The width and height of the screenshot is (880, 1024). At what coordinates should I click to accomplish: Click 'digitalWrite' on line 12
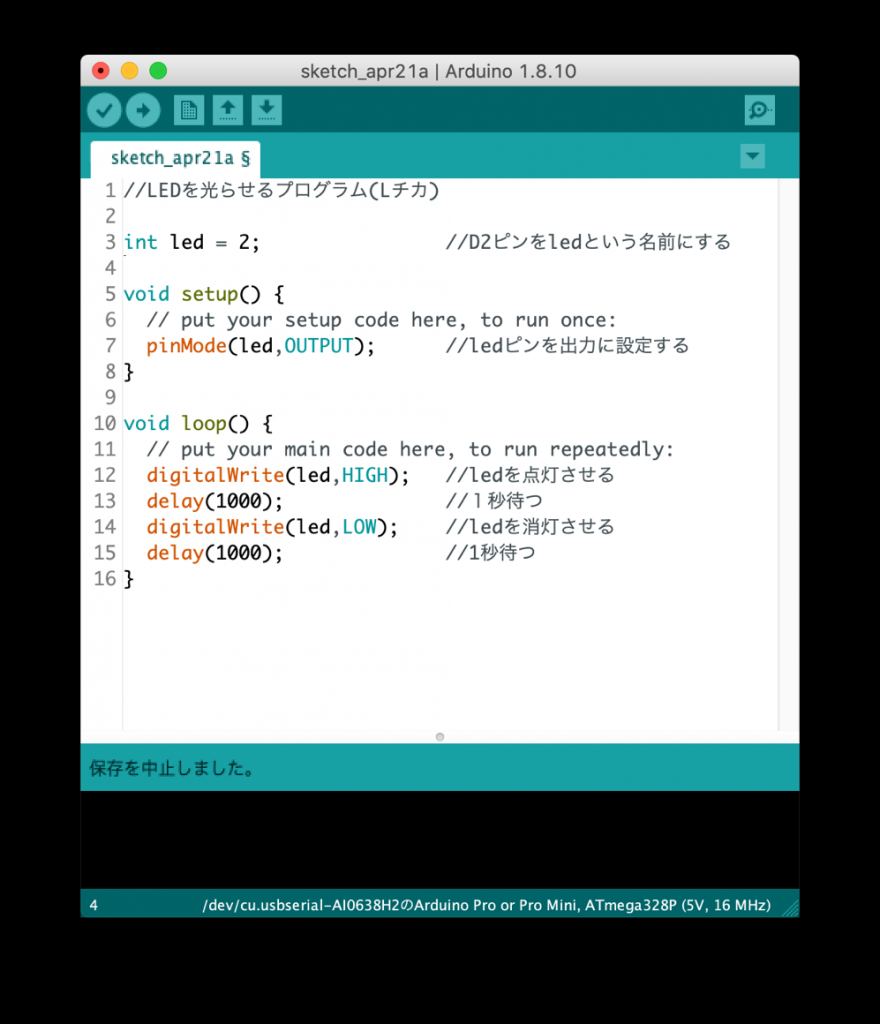point(215,475)
